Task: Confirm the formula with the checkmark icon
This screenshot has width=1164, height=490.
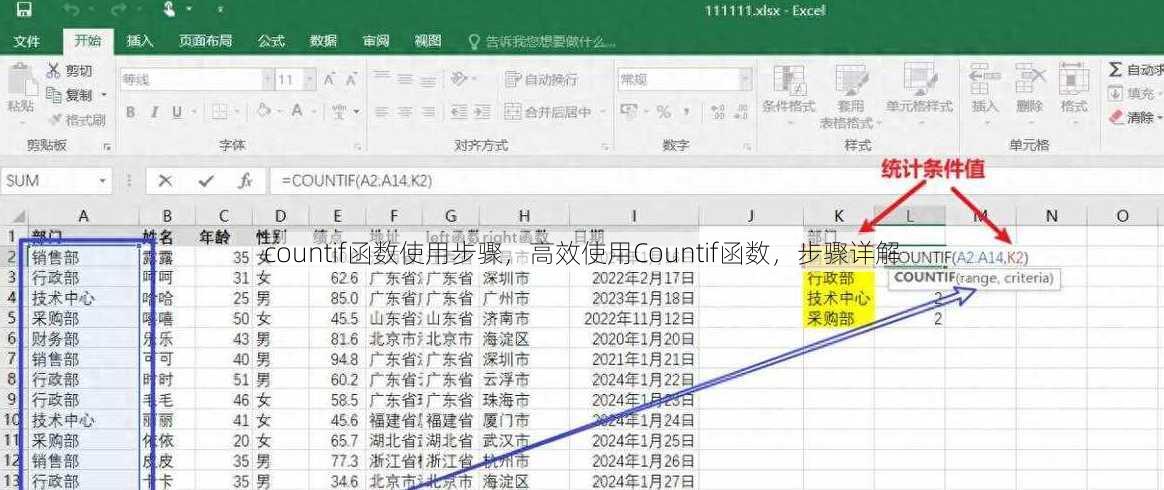Action: tap(206, 180)
